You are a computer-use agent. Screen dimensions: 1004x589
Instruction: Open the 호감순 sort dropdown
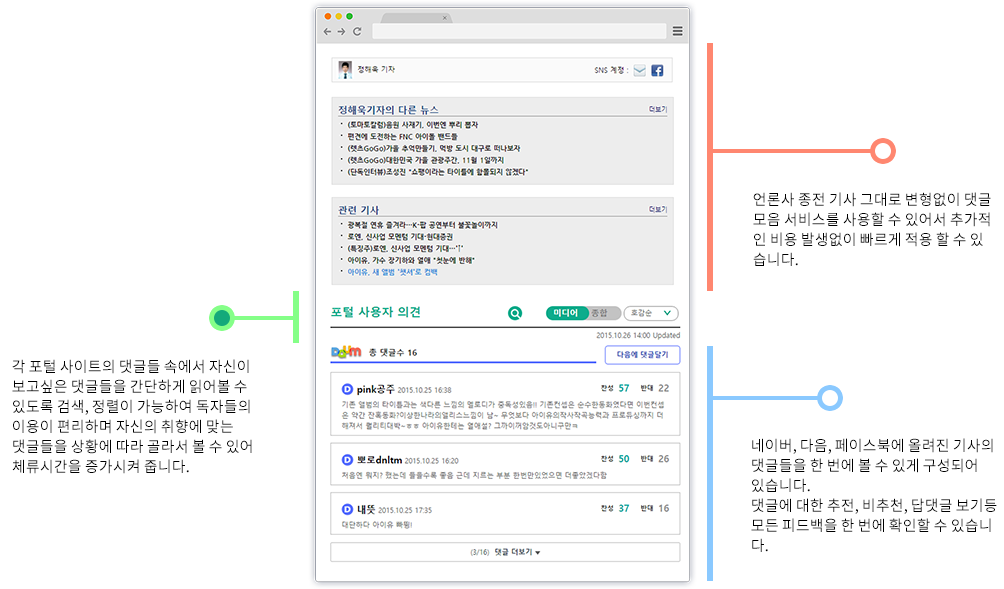point(651,313)
